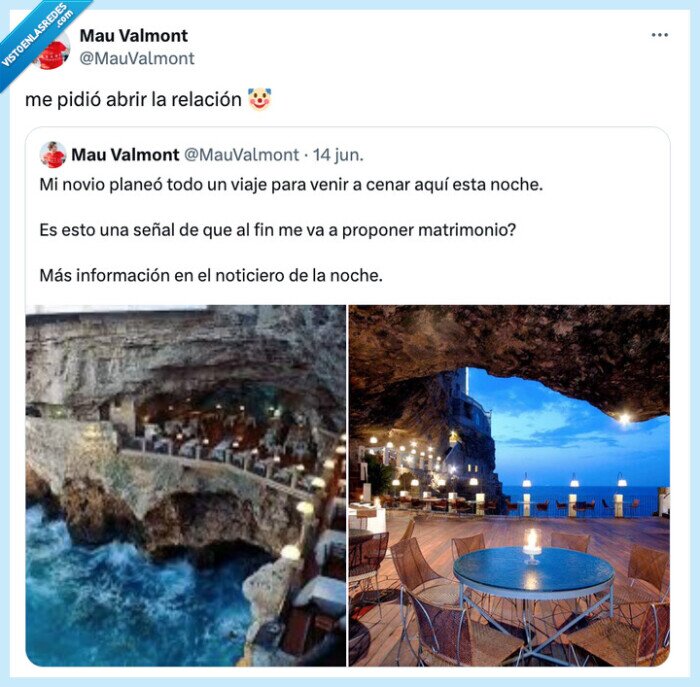Screen dimensions: 700x687
Task: Open the Mau Valmont display name at top
Action: pos(134,36)
